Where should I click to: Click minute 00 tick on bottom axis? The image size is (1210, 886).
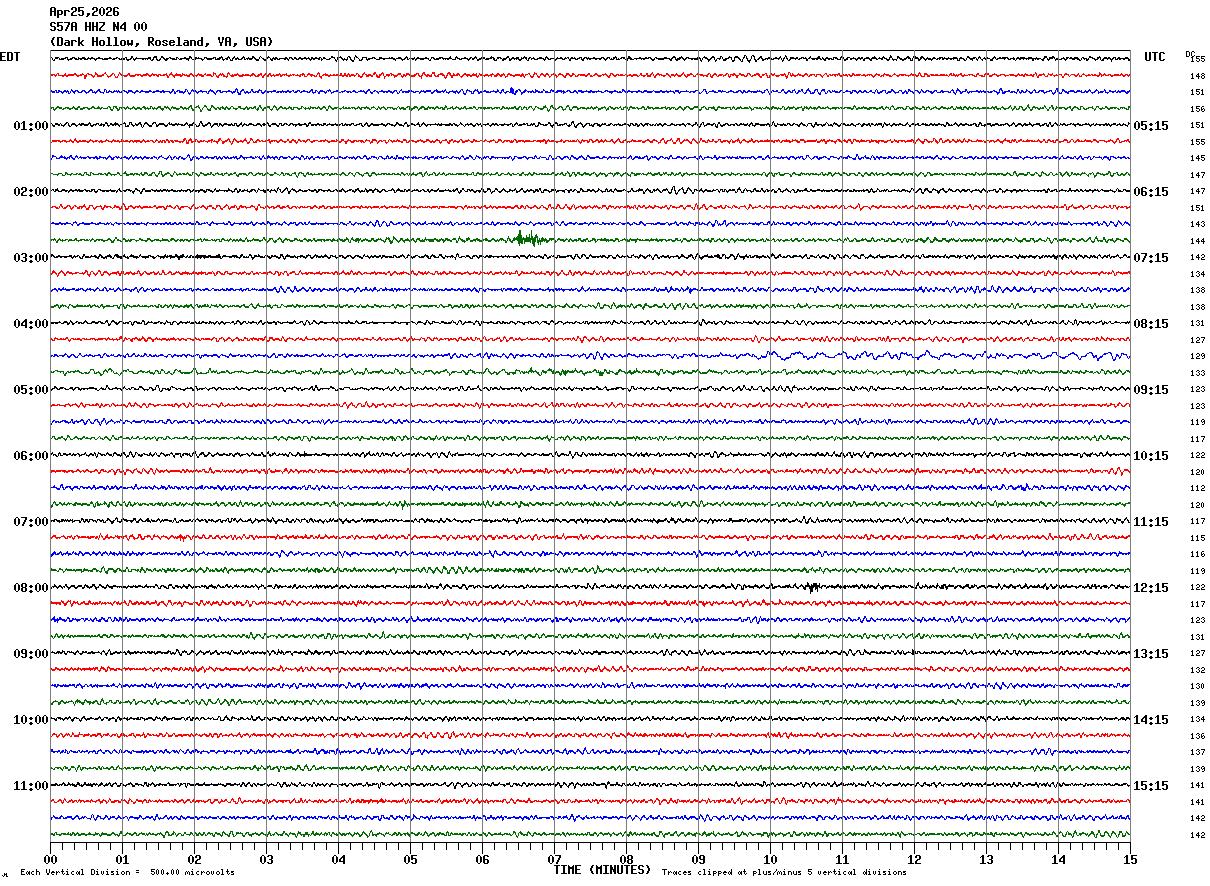[50, 859]
